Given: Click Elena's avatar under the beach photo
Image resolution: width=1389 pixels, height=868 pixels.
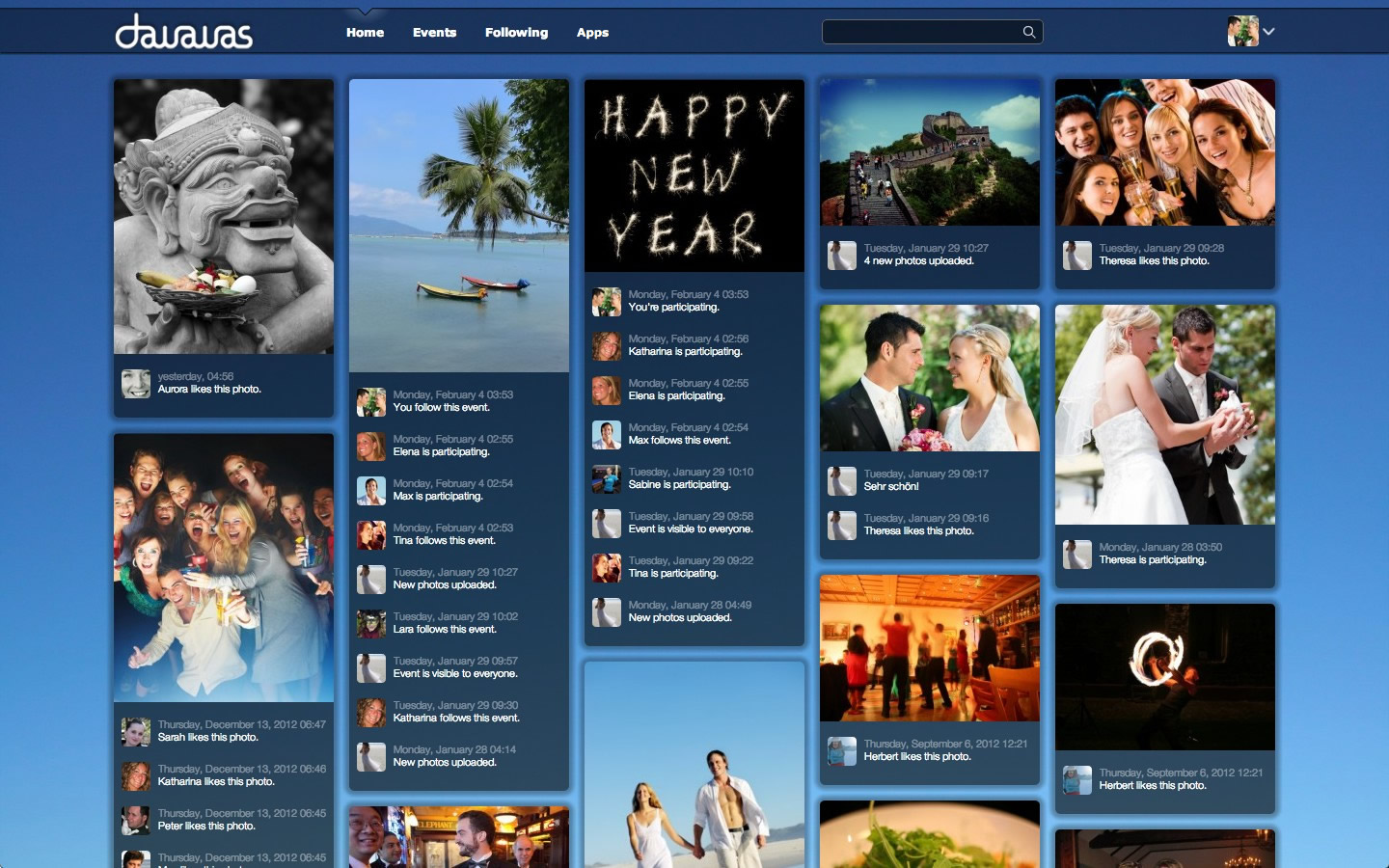Looking at the screenshot, I should pos(371,447).
